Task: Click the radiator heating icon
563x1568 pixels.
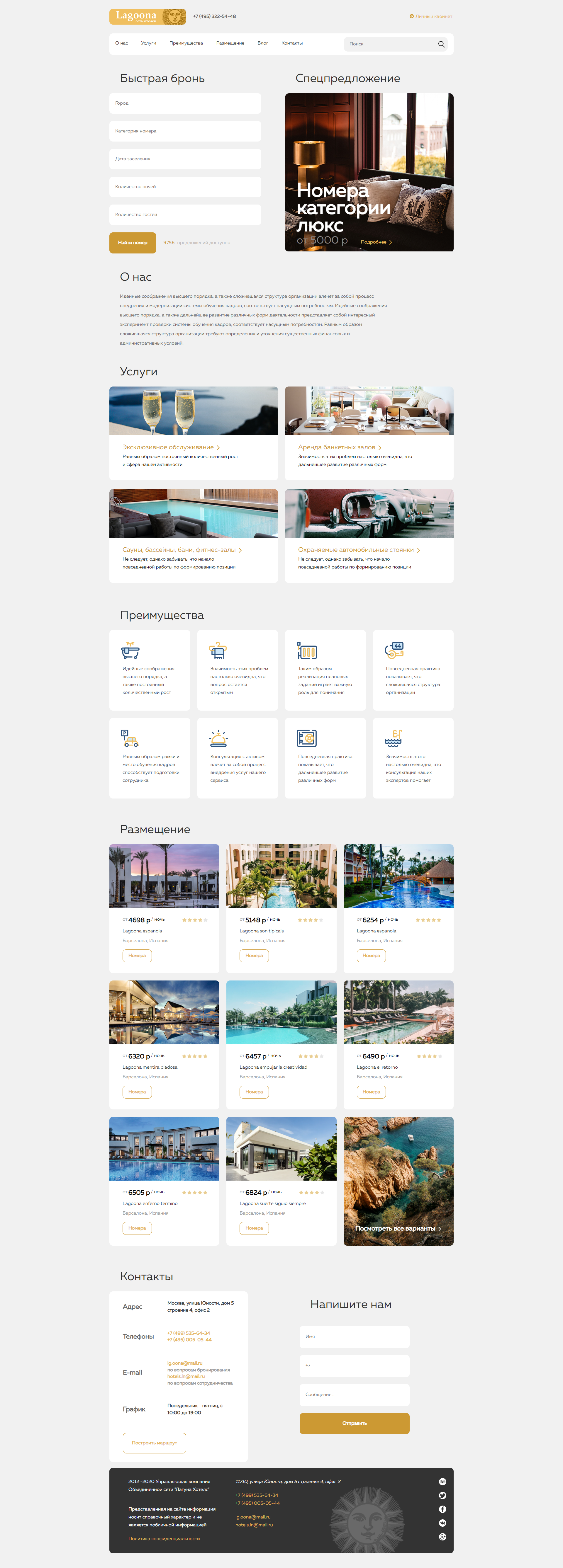Action: pos(306,650)
